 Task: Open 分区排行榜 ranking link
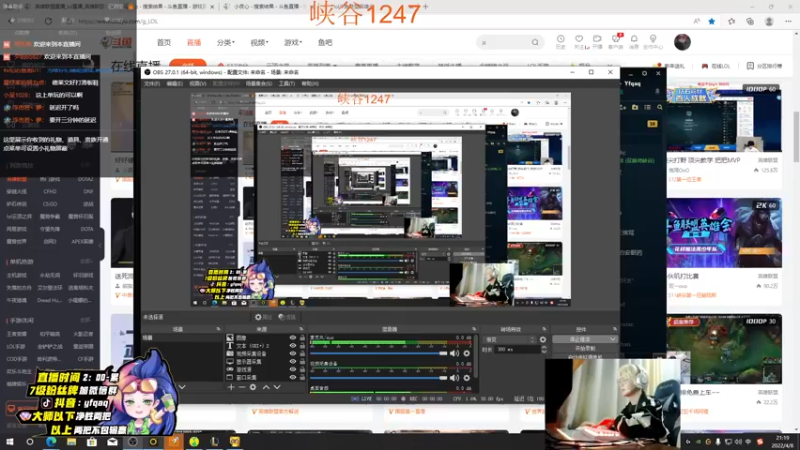tap(764, 66)
